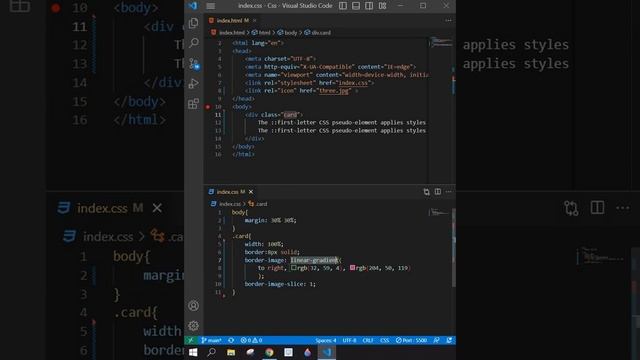Expand the body breadcrumb
This screenshot has width=640, height=360.
click(287, 33)
